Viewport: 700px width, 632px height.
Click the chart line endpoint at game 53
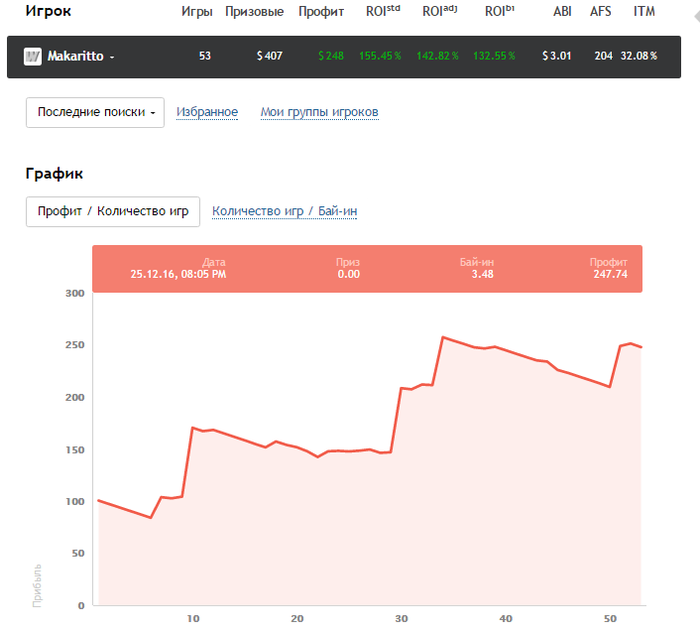click(x=640, y=347)
